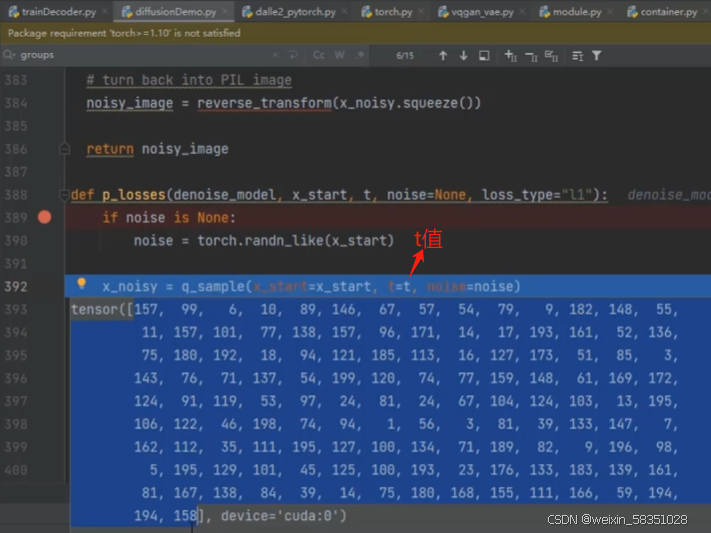Viewport: 711px width, 533px height.
Task: Click the inline hint 'denoise_mod' on line 388
Action: point(669,195)
